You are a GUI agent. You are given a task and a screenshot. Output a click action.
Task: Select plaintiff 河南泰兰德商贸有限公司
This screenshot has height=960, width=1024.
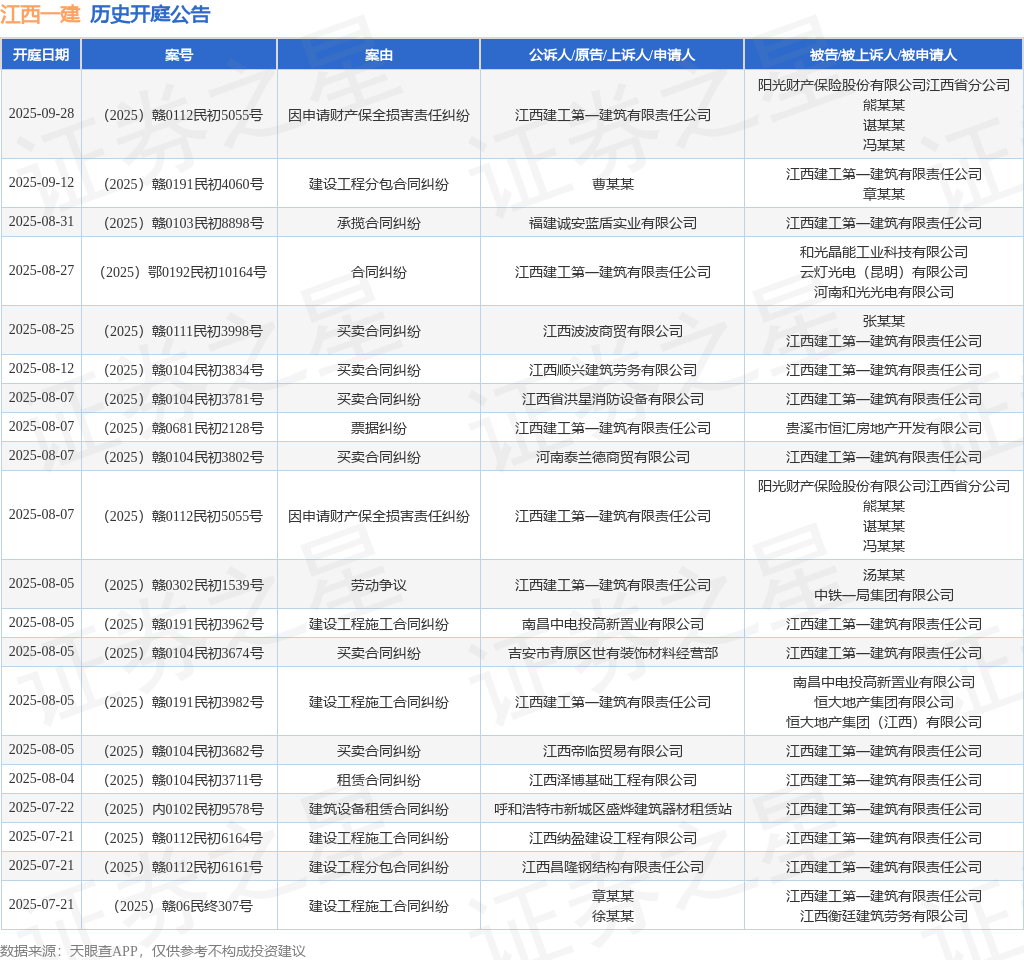(x=613, y=457)
